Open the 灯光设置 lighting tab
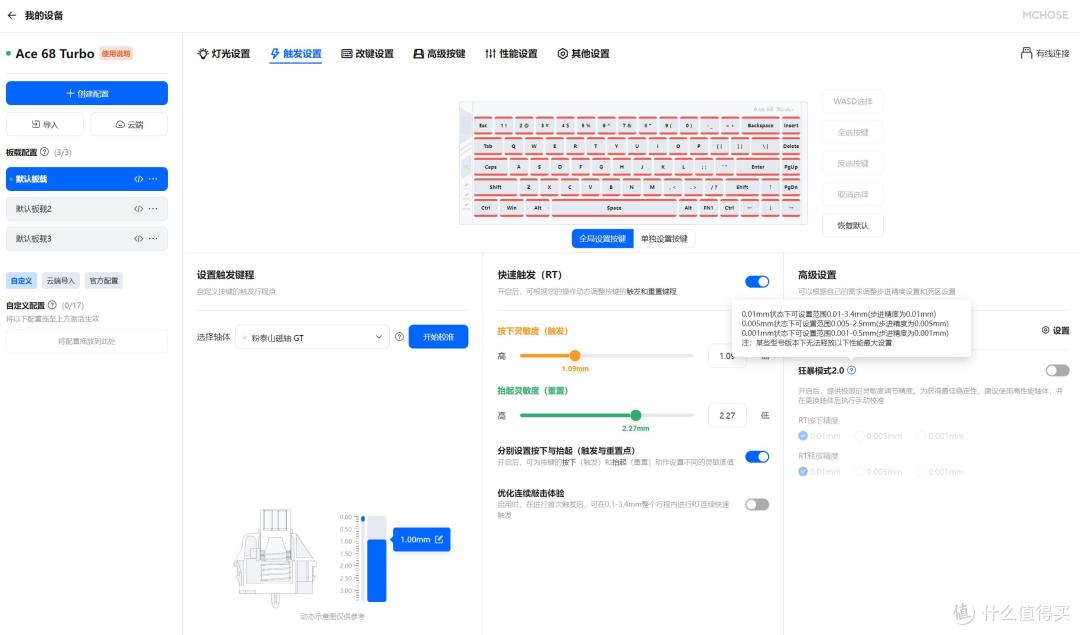Viewport: 1080px width, 635px height. [223, 54]
